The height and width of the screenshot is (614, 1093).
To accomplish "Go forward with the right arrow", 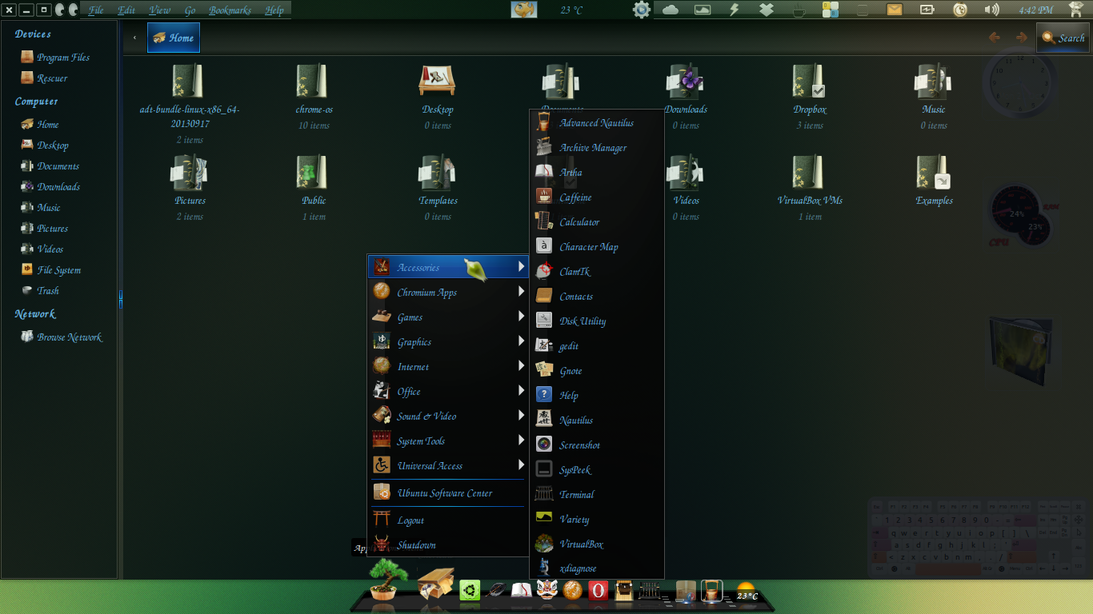I will 1021,38.
